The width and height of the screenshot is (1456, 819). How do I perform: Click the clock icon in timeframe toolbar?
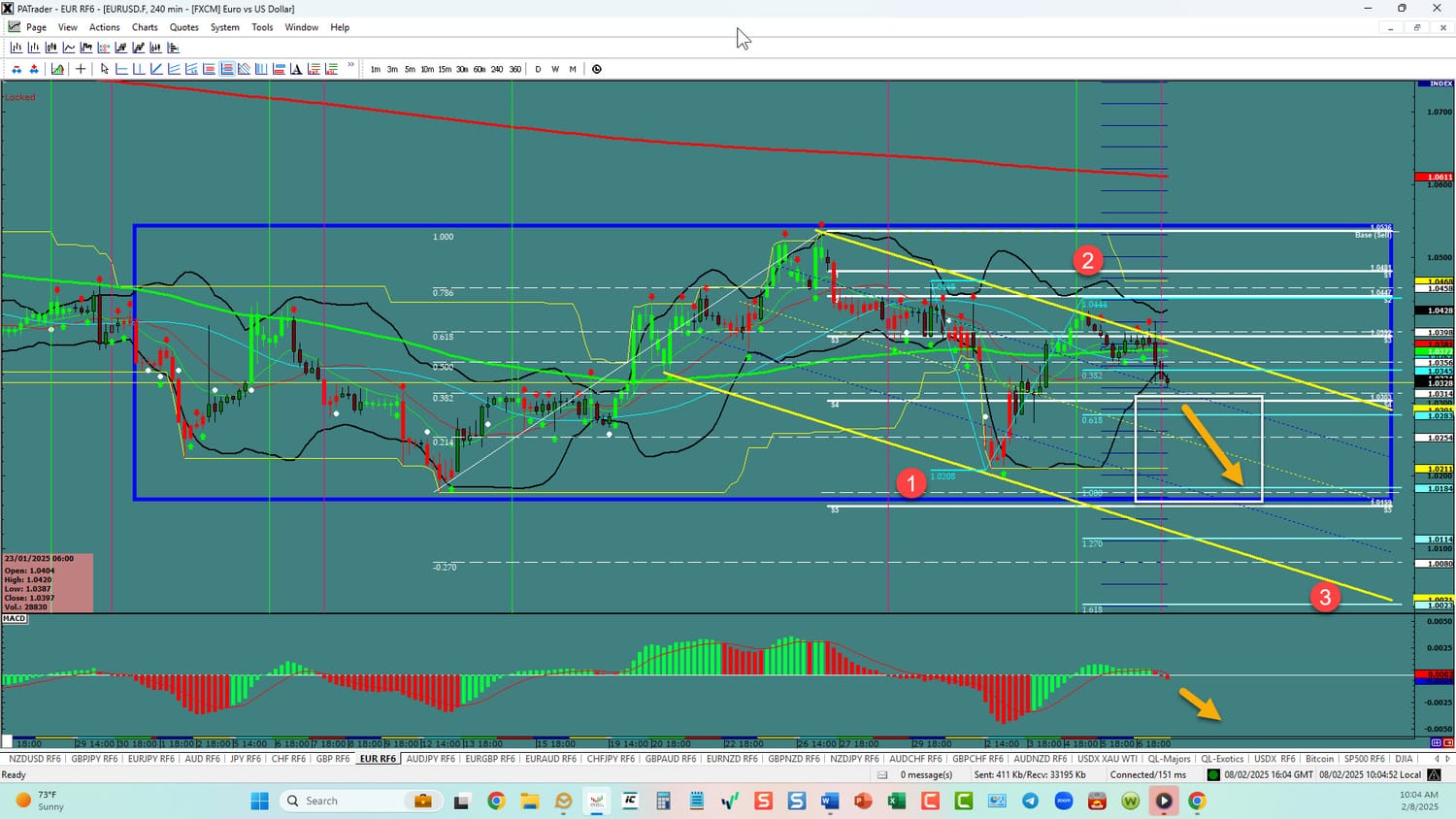click(x=597, y=69)
